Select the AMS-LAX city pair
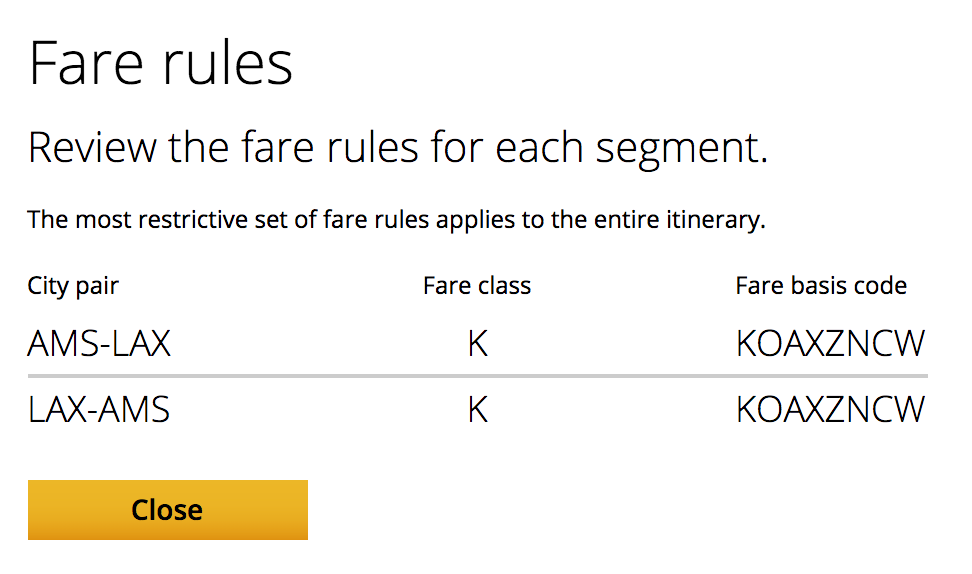Viewport: 972px width, 574px height. click(99, 344)
